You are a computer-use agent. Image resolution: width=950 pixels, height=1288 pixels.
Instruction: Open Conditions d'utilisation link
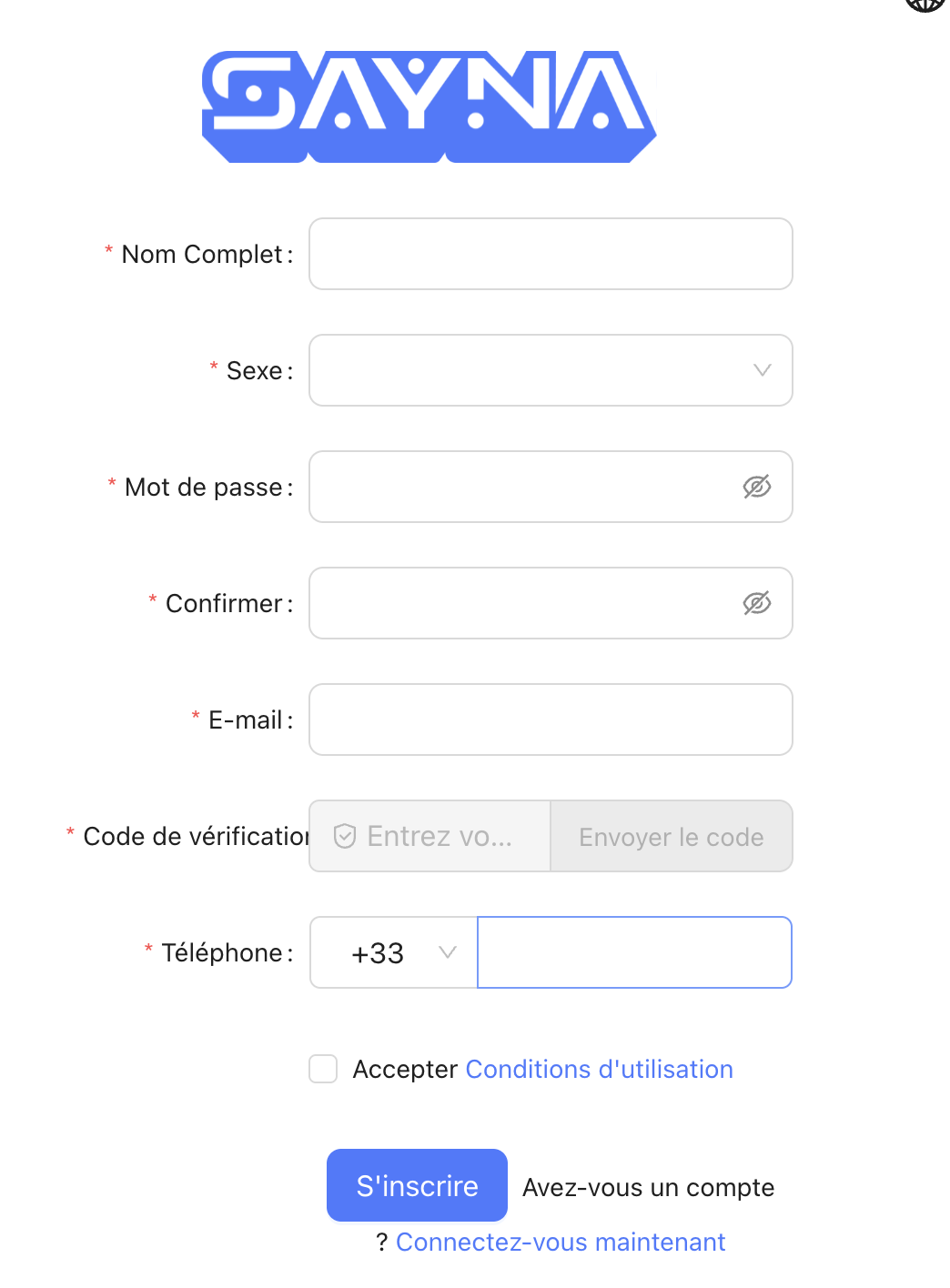(x=599, y=1069)
